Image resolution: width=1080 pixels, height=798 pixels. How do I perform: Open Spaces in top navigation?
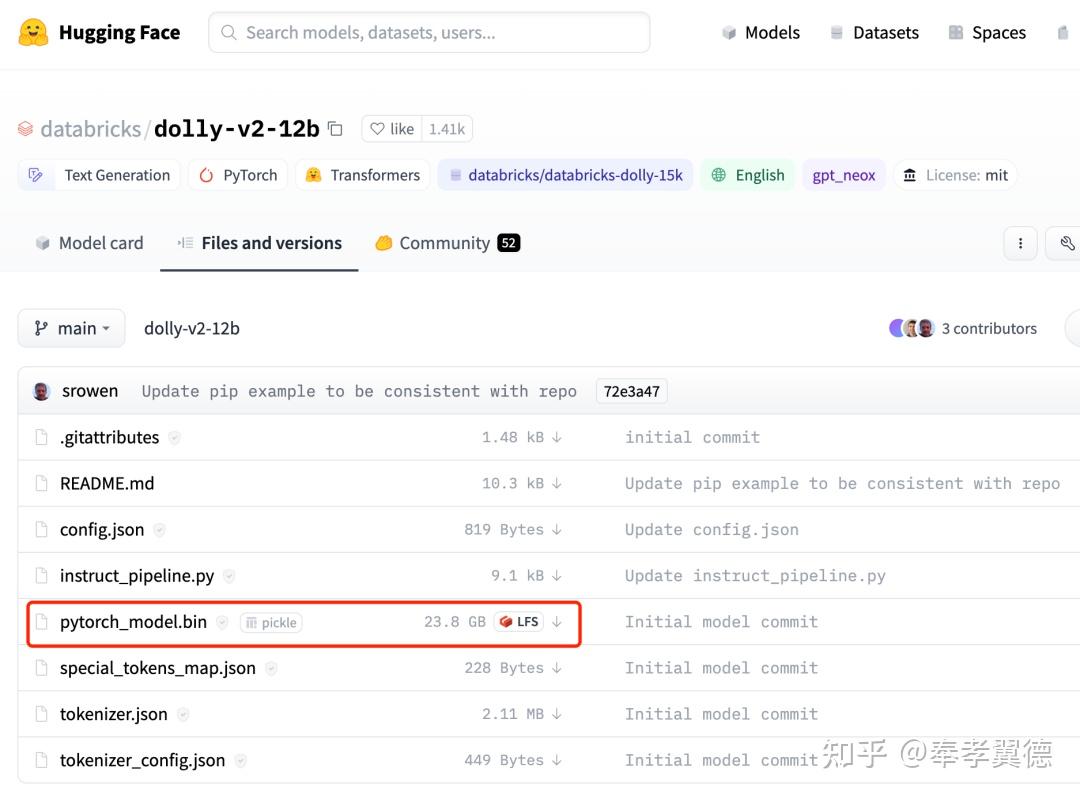point(987,32)
